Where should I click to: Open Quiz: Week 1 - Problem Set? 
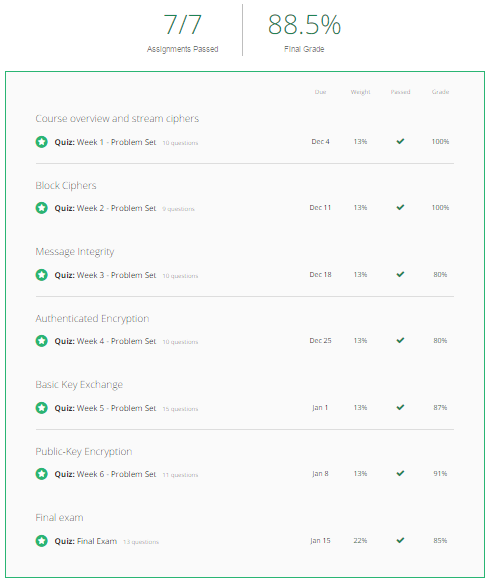click(105, 142)
